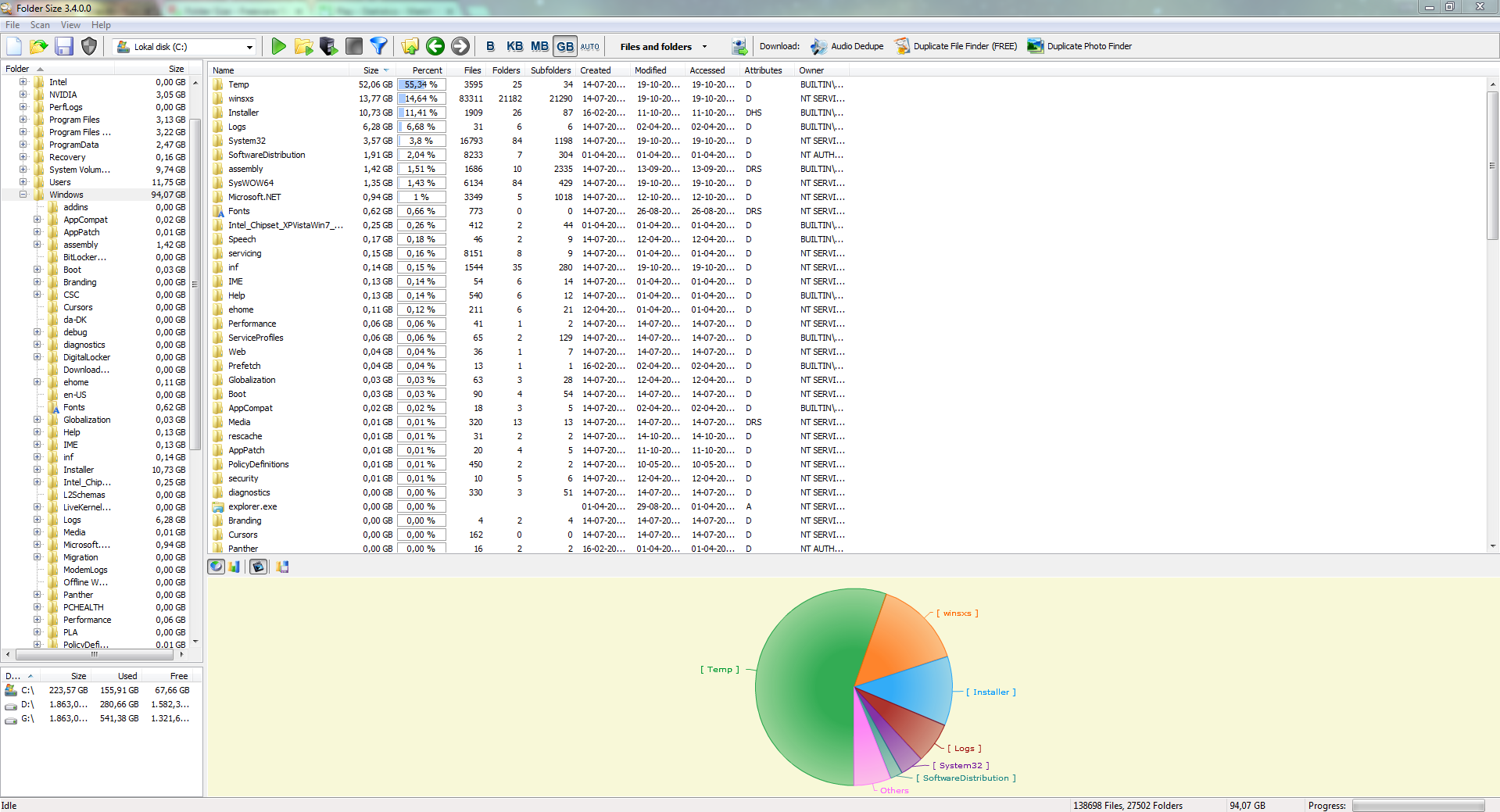Enable AUTO size unit mode
1500x812 pixels.
coord(590,46)
